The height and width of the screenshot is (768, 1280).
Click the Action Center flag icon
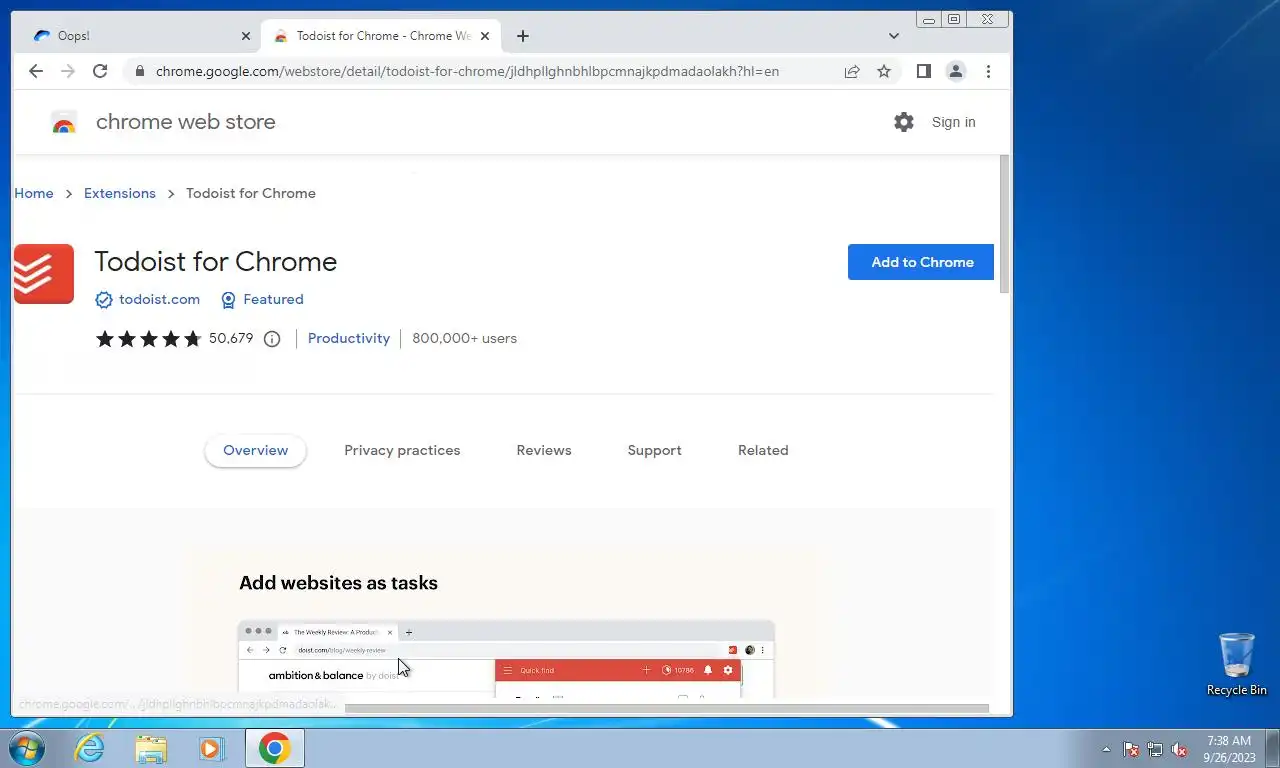tap(1131, 749)
